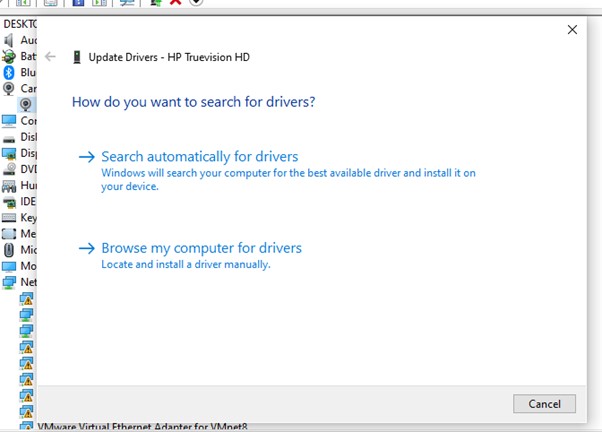Select the Audio speaker icon in Device Manager
Image resolution: width=602 pixels, height=432 pixels.
tap(9, 40)
